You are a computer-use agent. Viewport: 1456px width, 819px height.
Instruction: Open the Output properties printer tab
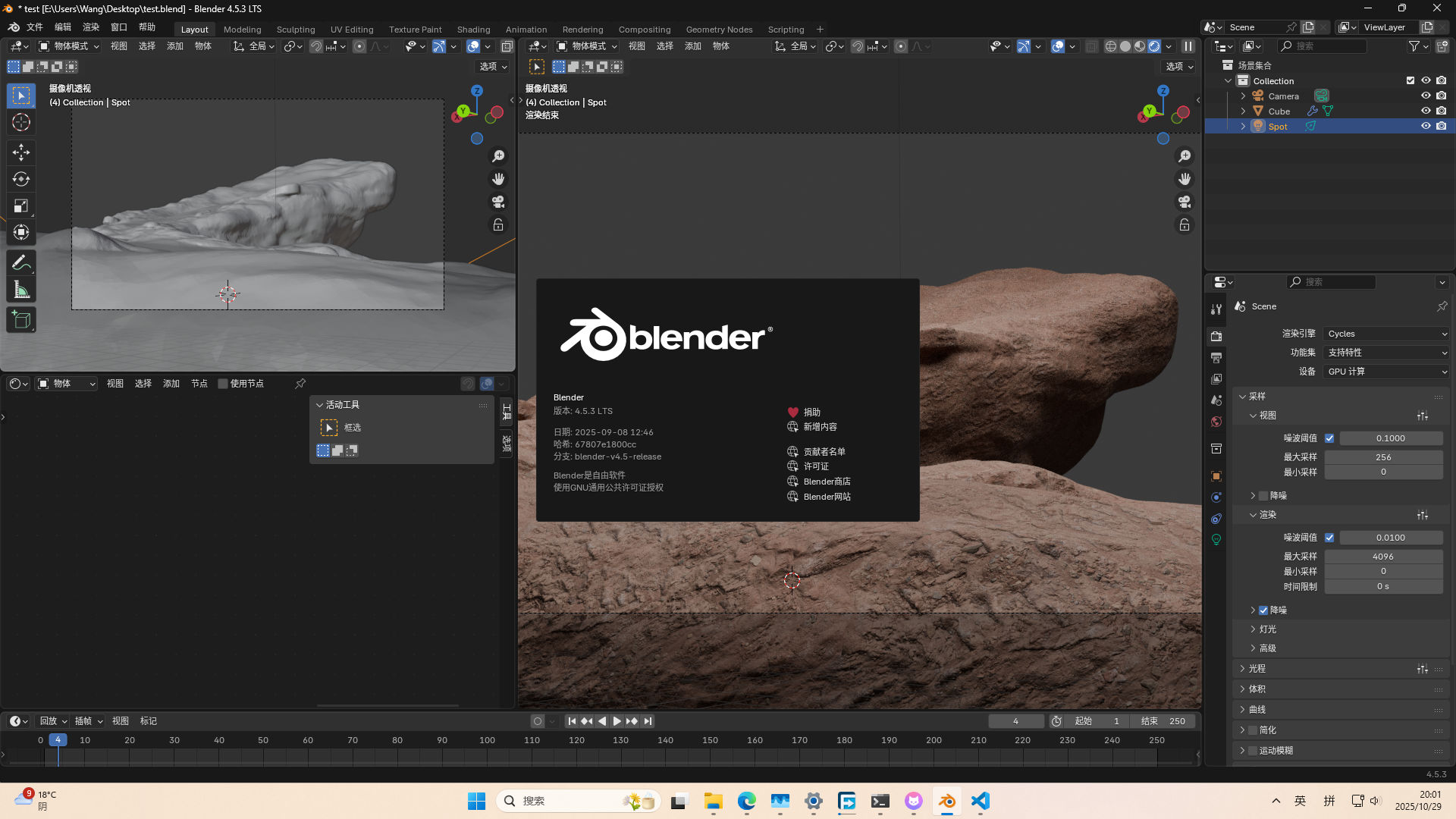1216,357
